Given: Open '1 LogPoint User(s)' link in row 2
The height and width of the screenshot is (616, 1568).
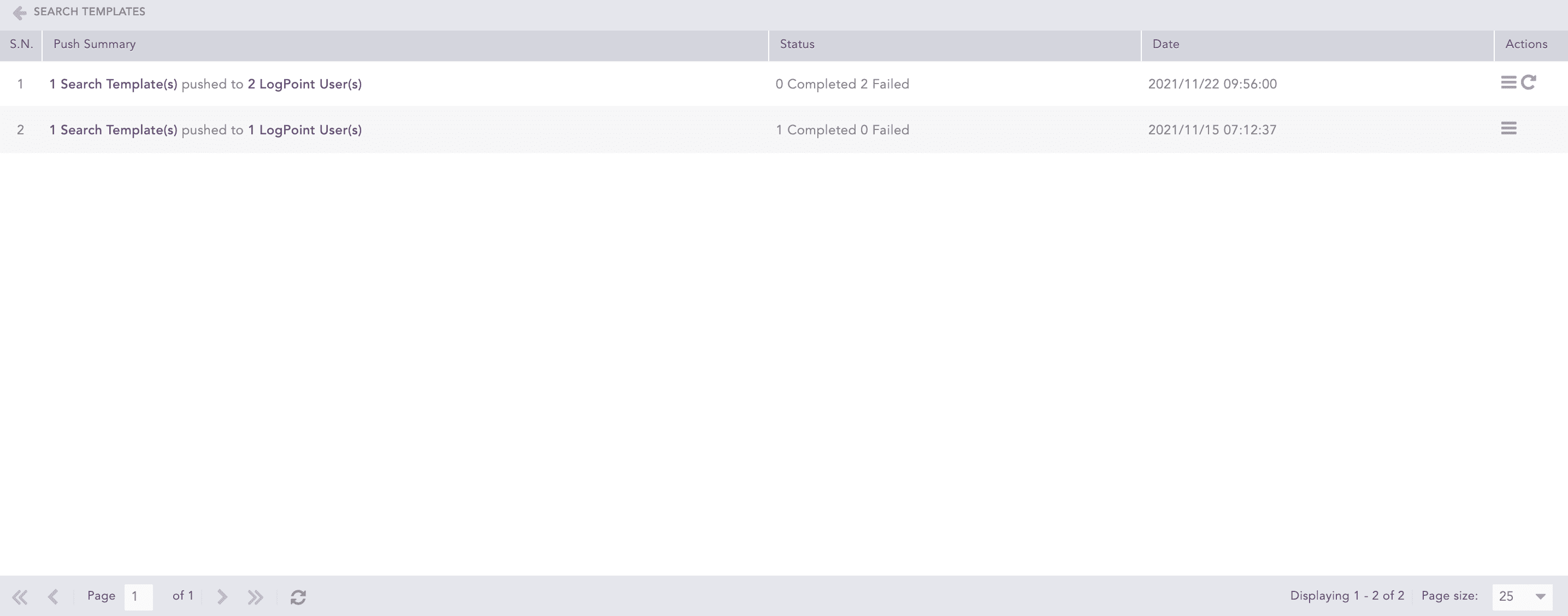Looking at the screenshot, I should (304, 131).
